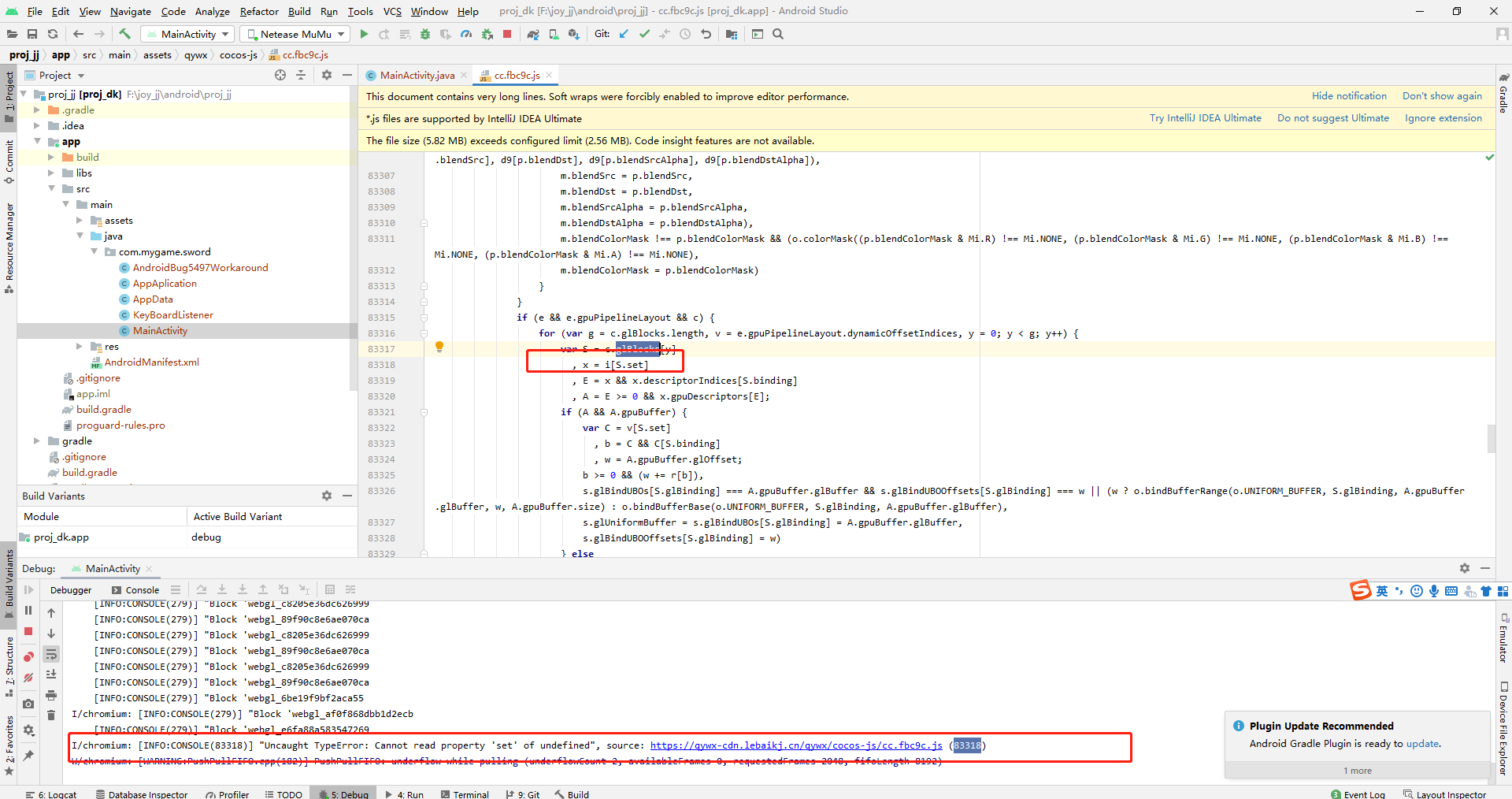Toggle the 2: Favorites tool window
Image resolution: width=1512 pixels, height=799 pixels.
pos(9,745)
